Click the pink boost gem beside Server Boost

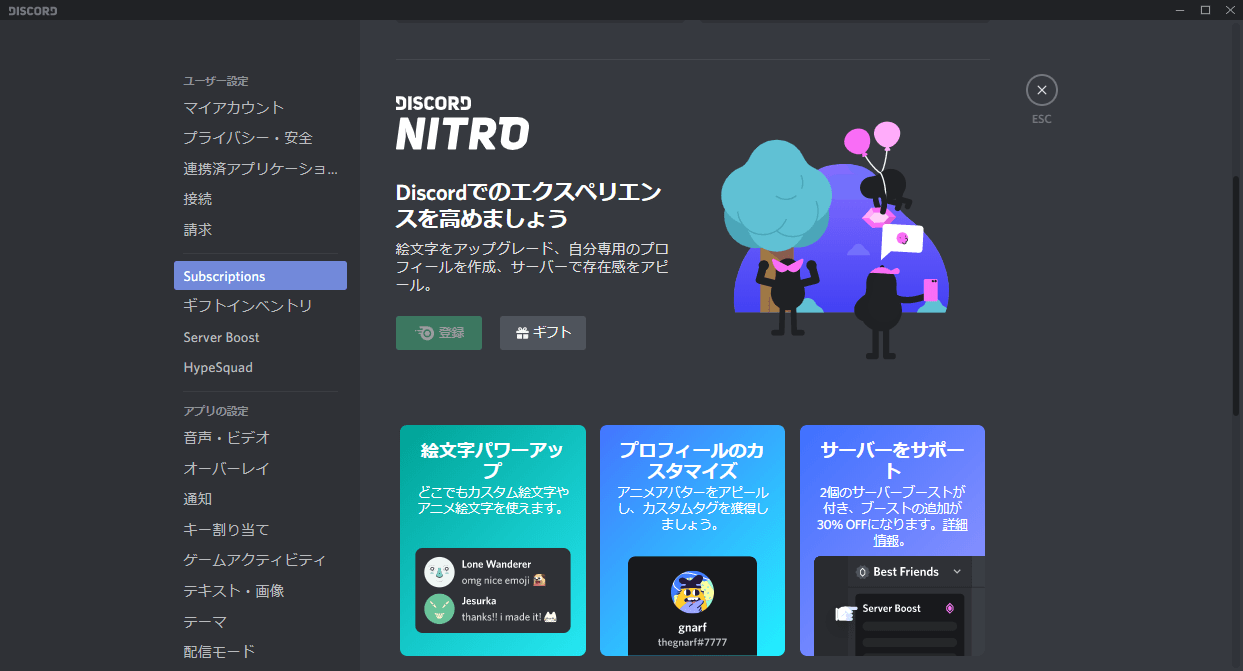[x=949, y=608]
